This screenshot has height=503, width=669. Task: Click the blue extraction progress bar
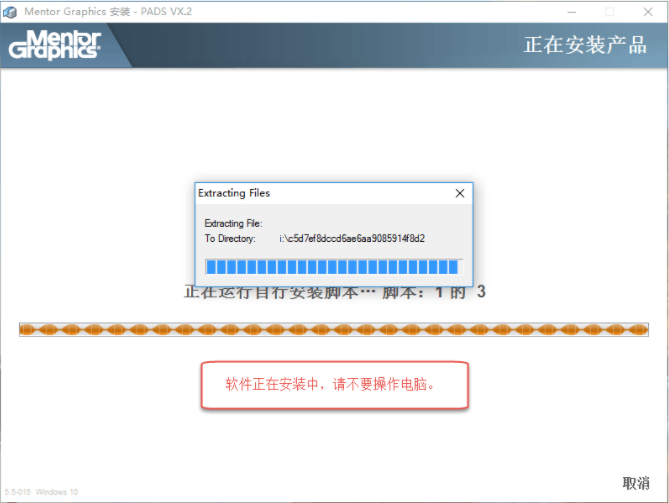point(334,267)
